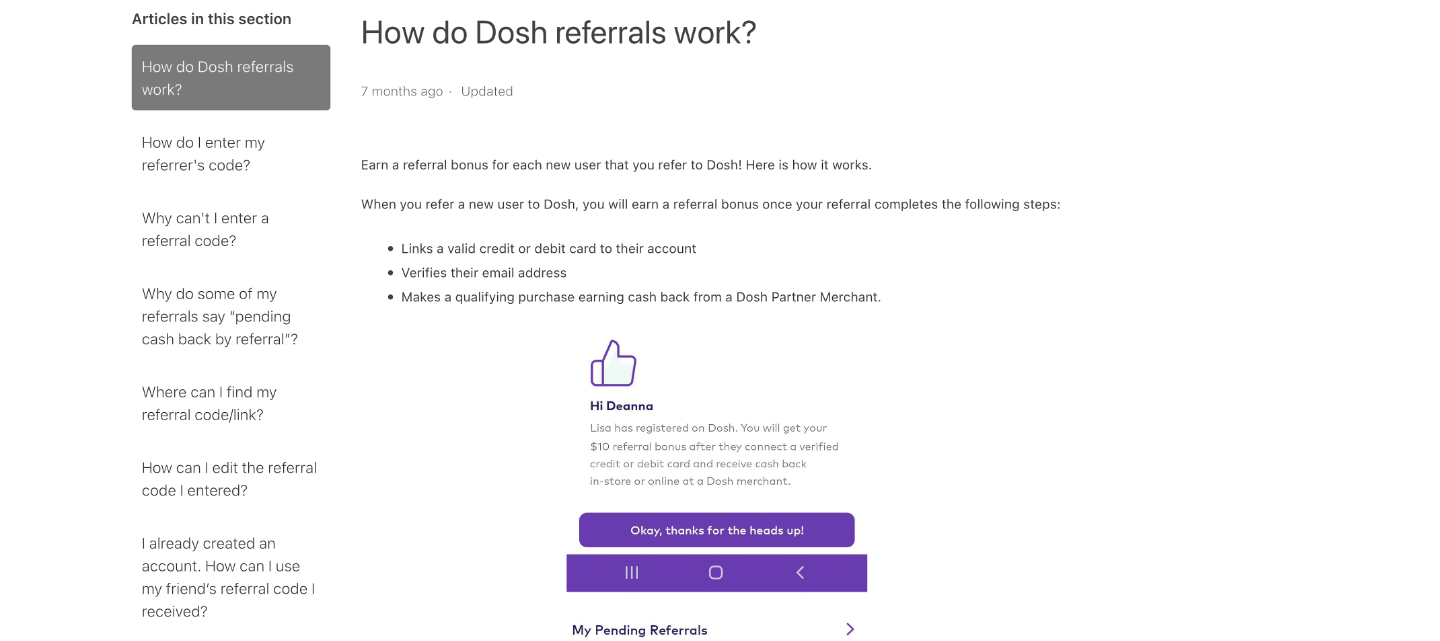1440x641 pixels.
Task: Open "How can I edit the referral code" article
Action: [x=229, y=479]
